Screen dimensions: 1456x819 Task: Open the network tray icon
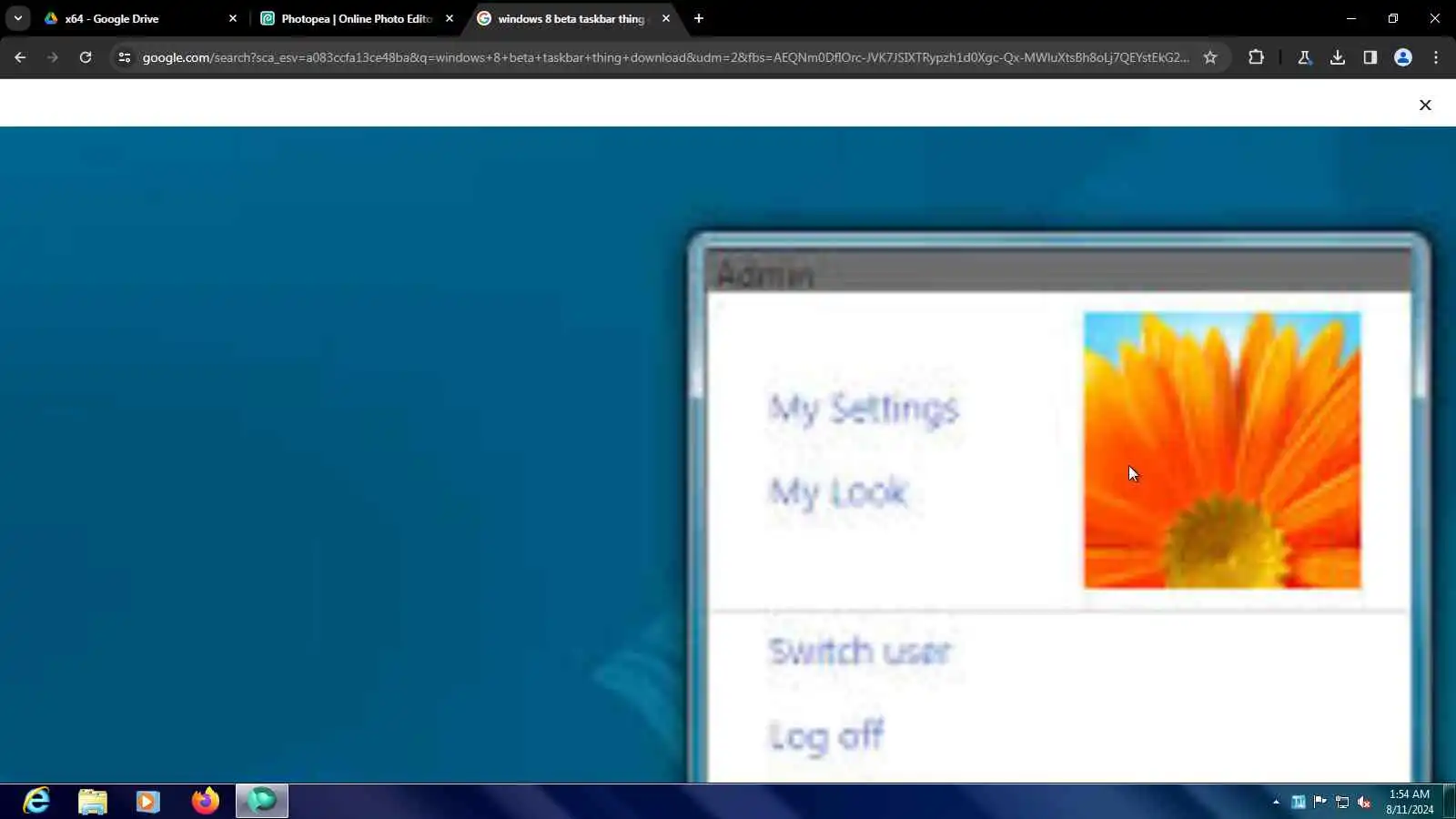pyautogui.click(x=1342, y=802)
